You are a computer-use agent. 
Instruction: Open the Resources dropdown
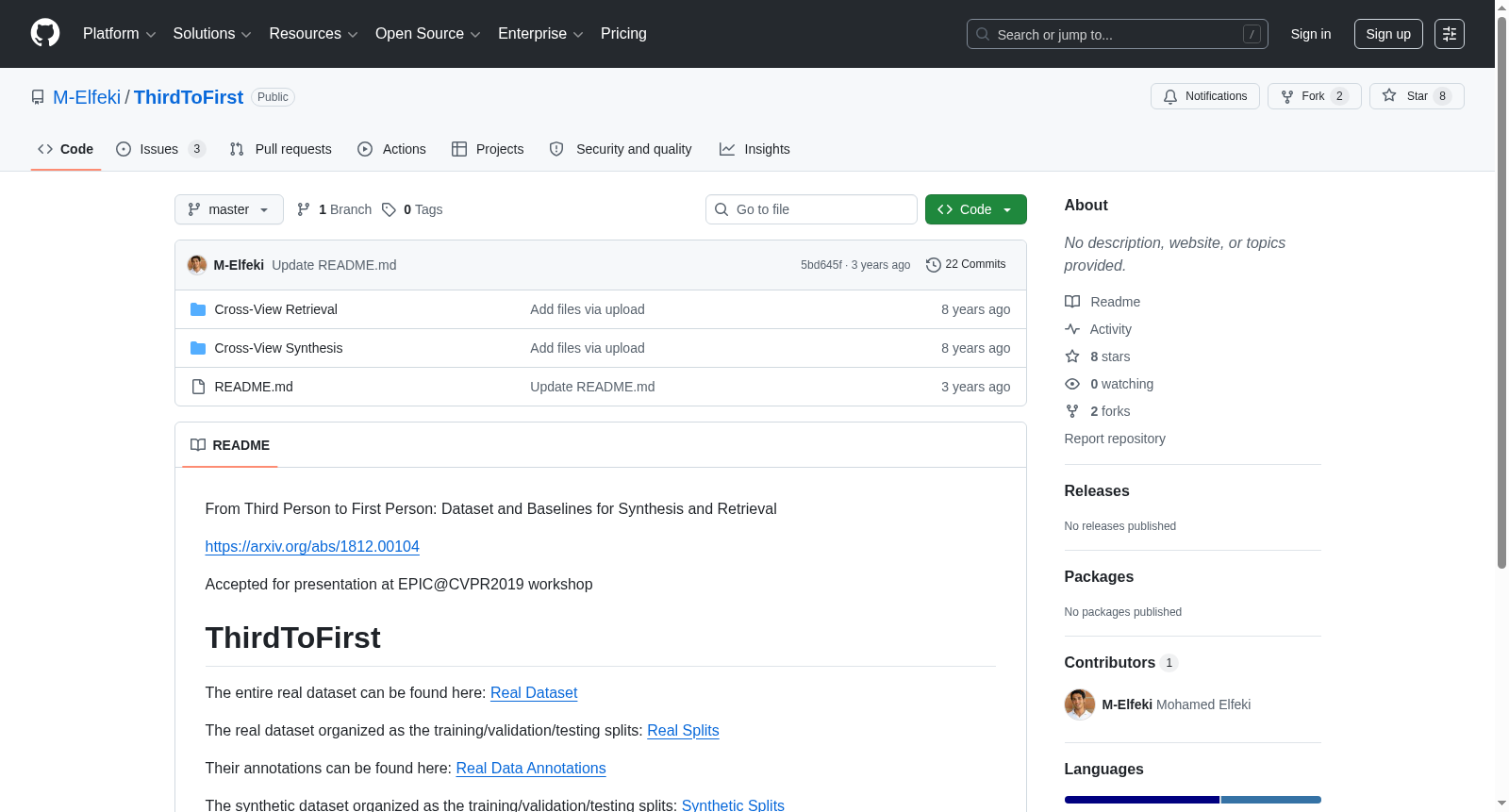(313, 34)
